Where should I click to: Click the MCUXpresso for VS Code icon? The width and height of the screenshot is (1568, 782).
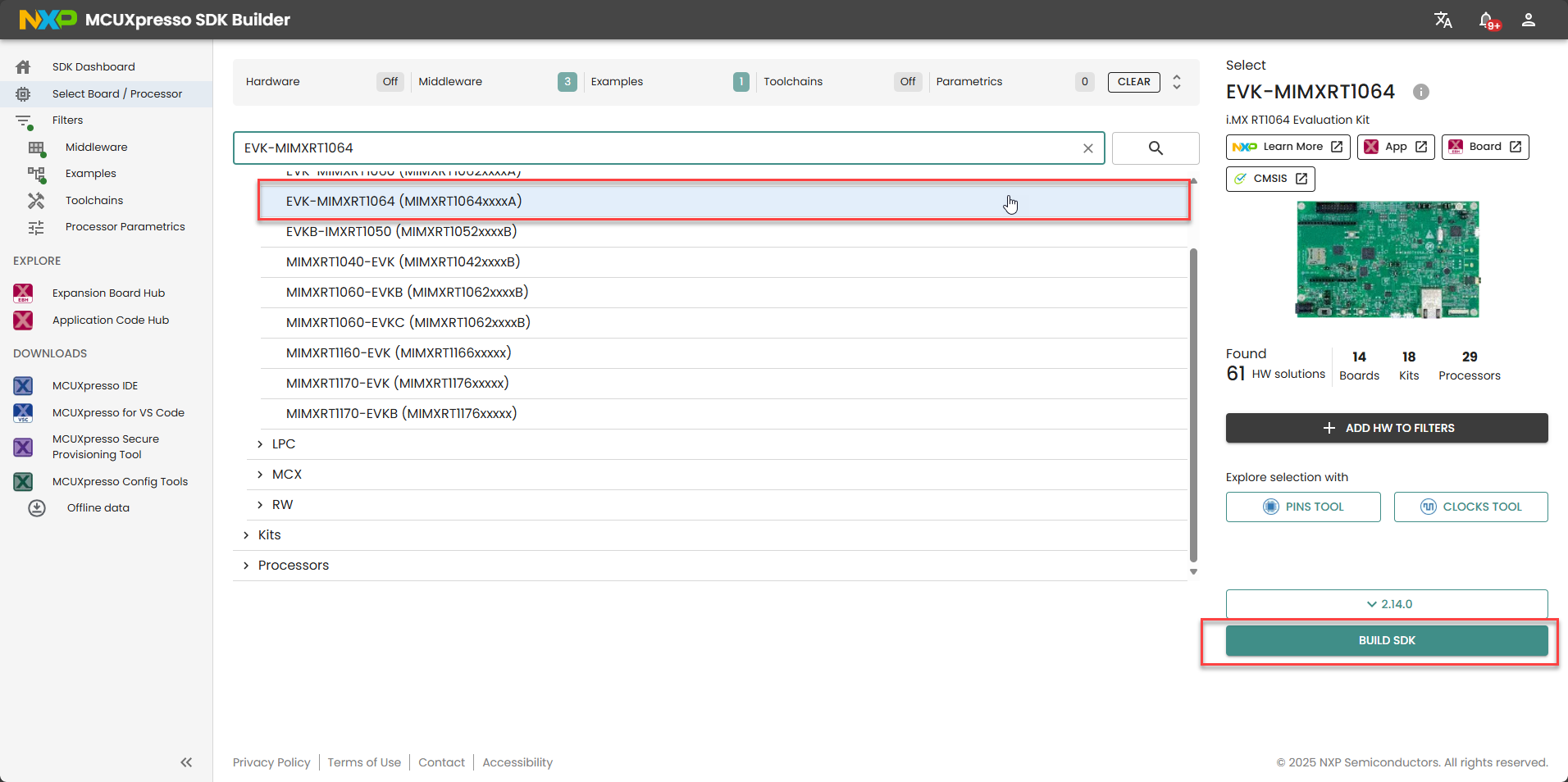click(x=23, y=412)
